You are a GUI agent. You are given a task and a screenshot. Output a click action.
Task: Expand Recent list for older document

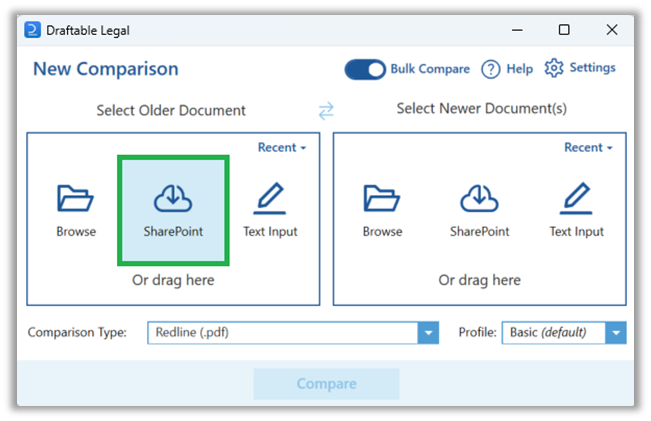(x=282, y=147)
